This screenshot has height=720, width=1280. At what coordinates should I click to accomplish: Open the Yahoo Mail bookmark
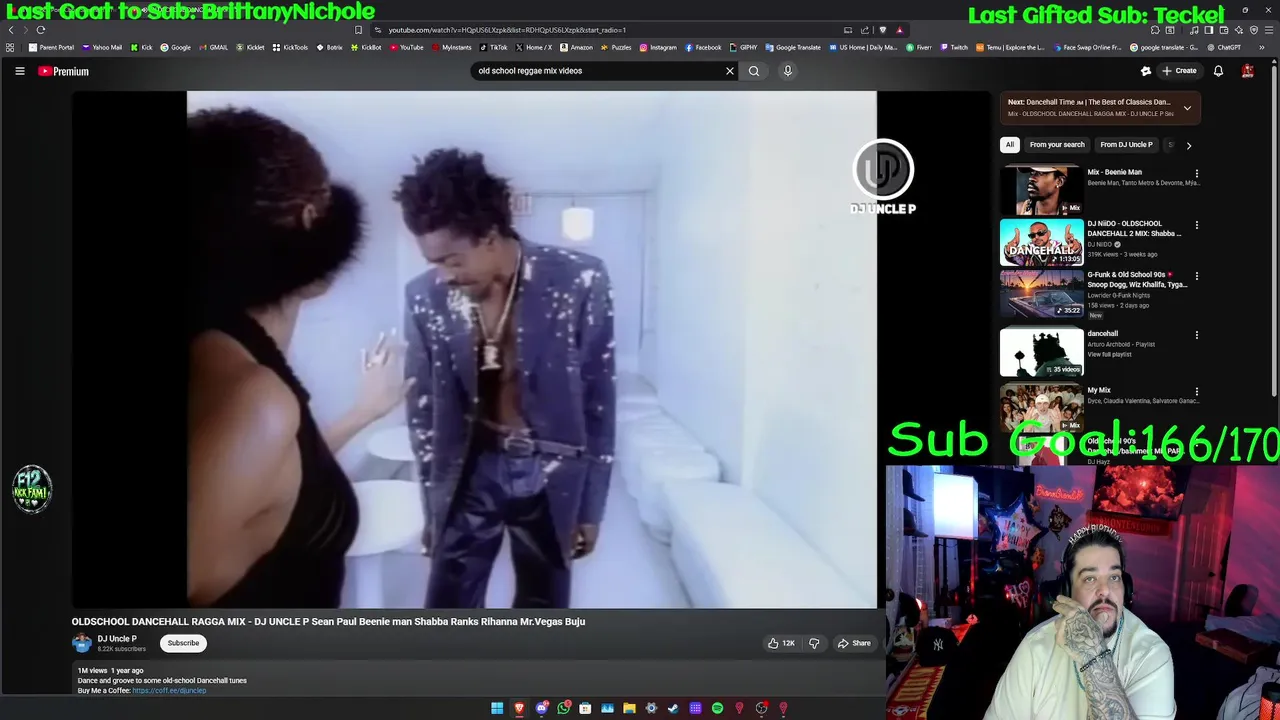(102, 47)
